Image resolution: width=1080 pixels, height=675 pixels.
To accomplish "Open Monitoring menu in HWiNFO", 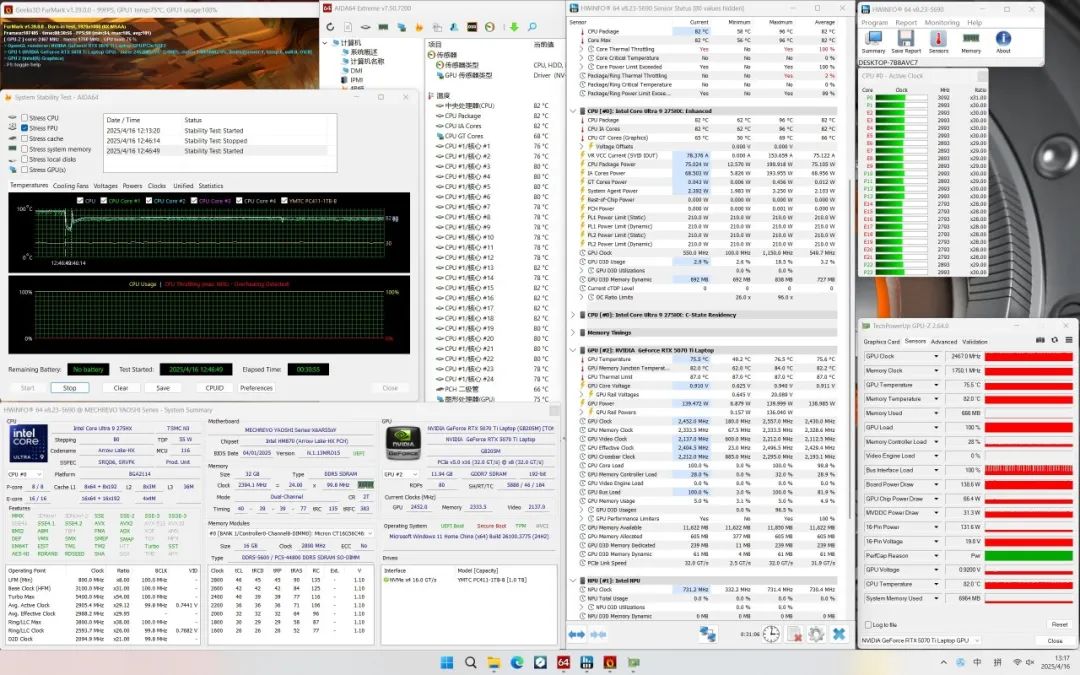I will 942,23.
